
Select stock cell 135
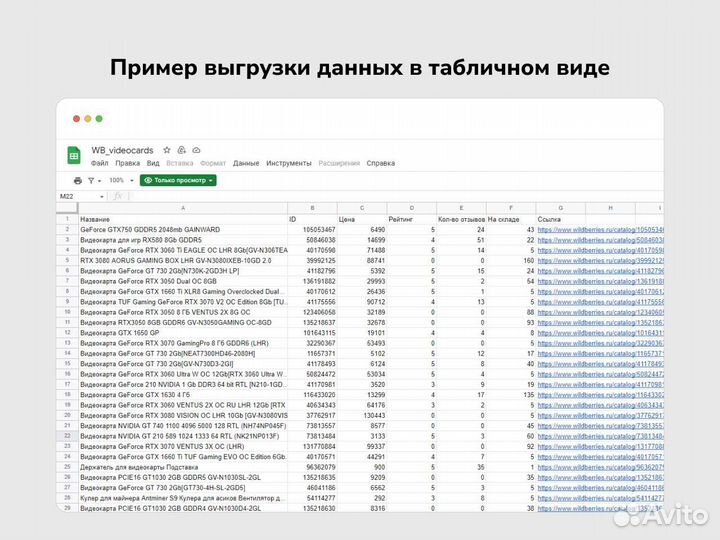pos(511,395)
